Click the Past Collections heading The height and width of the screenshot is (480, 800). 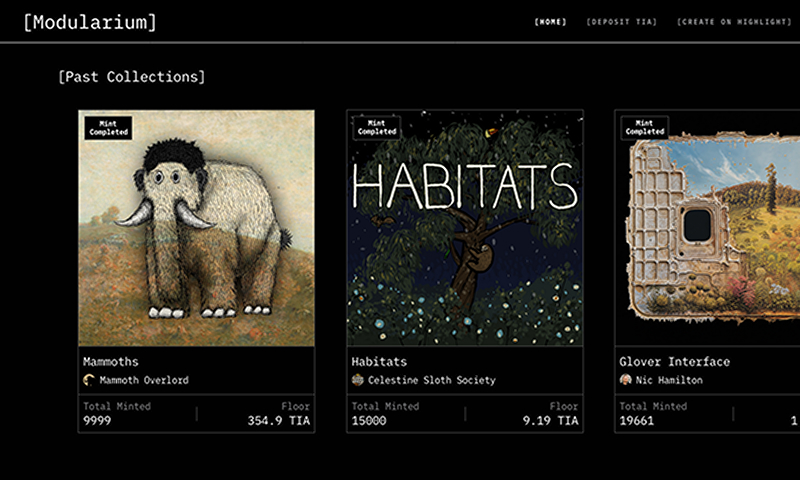132,77
